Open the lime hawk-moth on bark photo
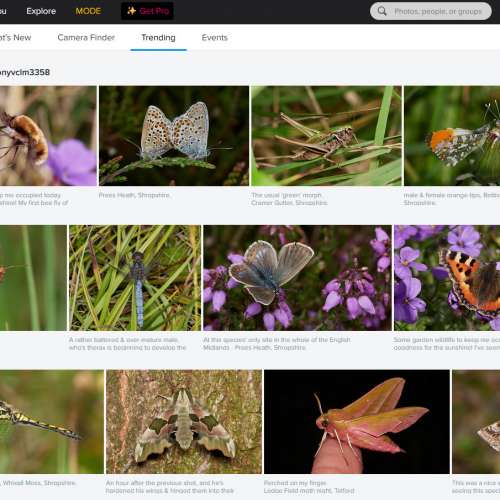Image resolution: width=500 pixels, height=500 pixels. point(184,422)
